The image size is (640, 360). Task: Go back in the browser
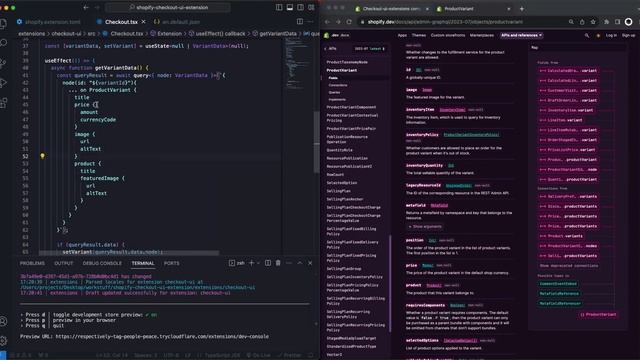tap(327, 22)
